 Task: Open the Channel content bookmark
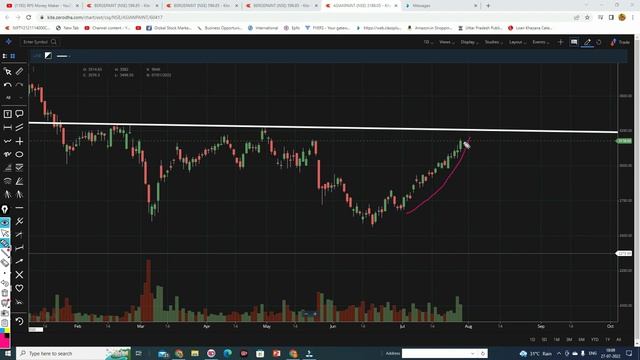[x=107, y=28]
